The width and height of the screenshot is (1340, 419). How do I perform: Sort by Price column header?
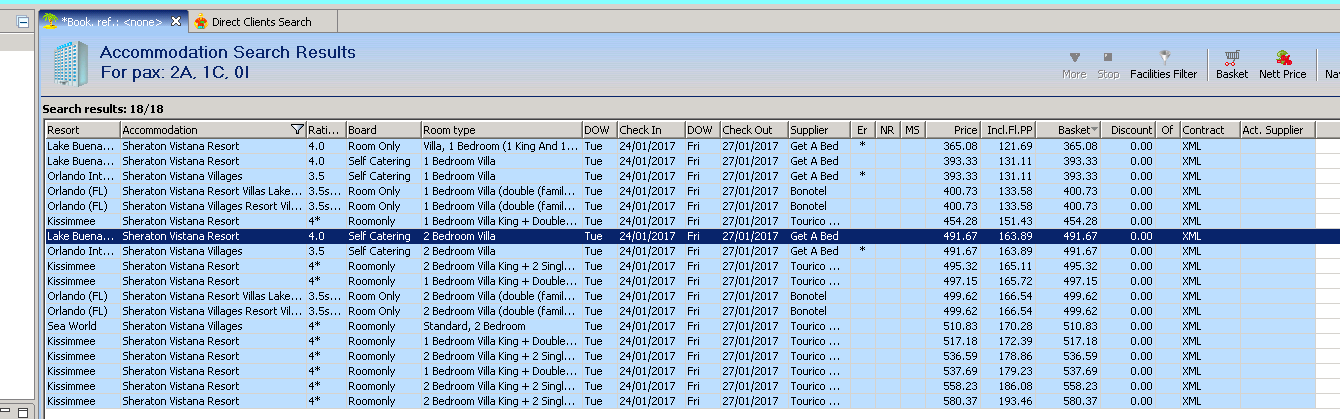coord(953,130)
